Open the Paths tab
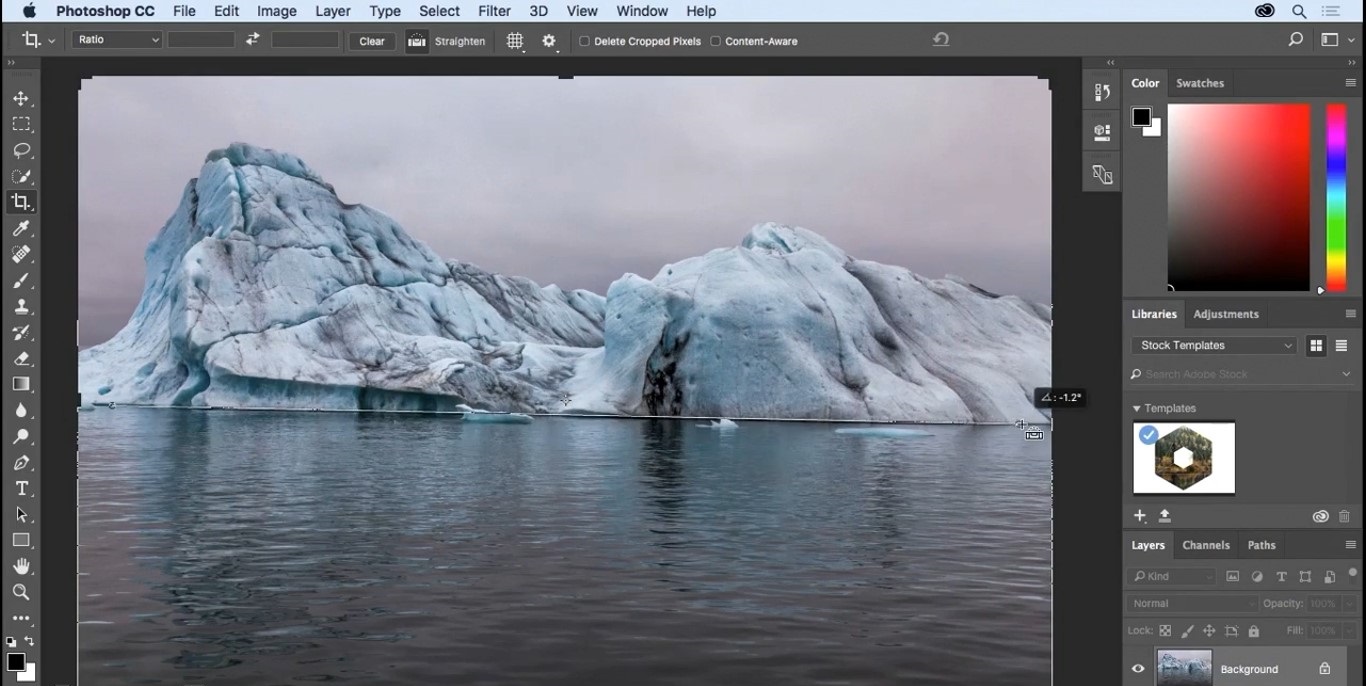This screenshot has width=1366, height=686. pyautogui.click(x=1262, y=545)
